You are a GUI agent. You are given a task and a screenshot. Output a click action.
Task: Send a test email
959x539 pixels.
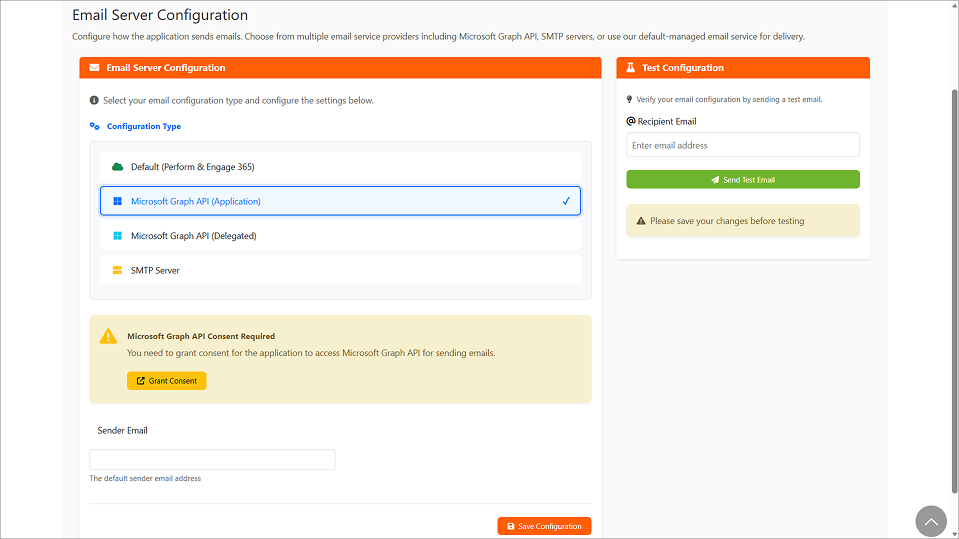pyautogui.click(x=742, y=179)
